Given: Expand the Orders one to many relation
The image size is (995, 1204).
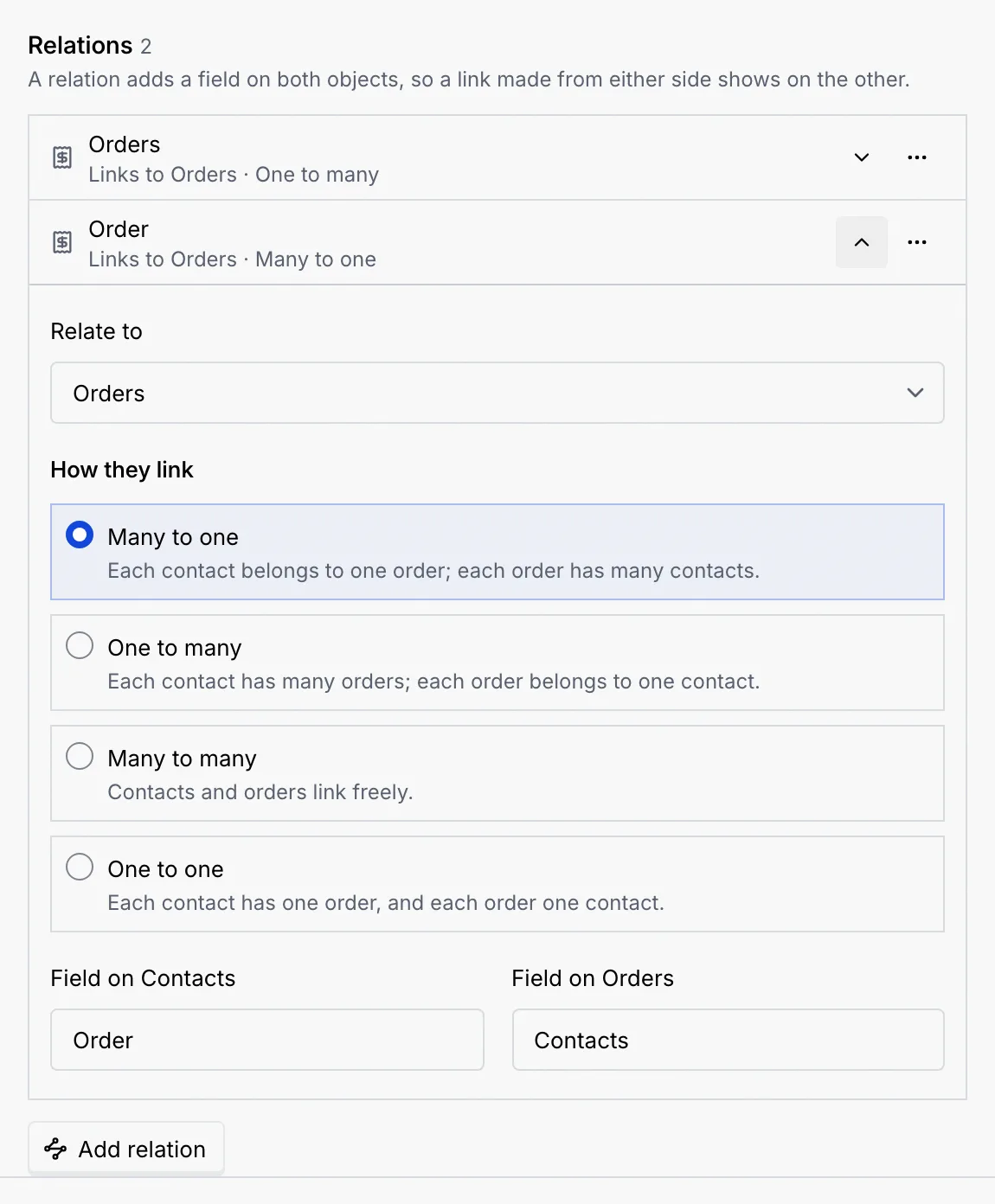Looking at the screenshot, I should pos(862,157).
